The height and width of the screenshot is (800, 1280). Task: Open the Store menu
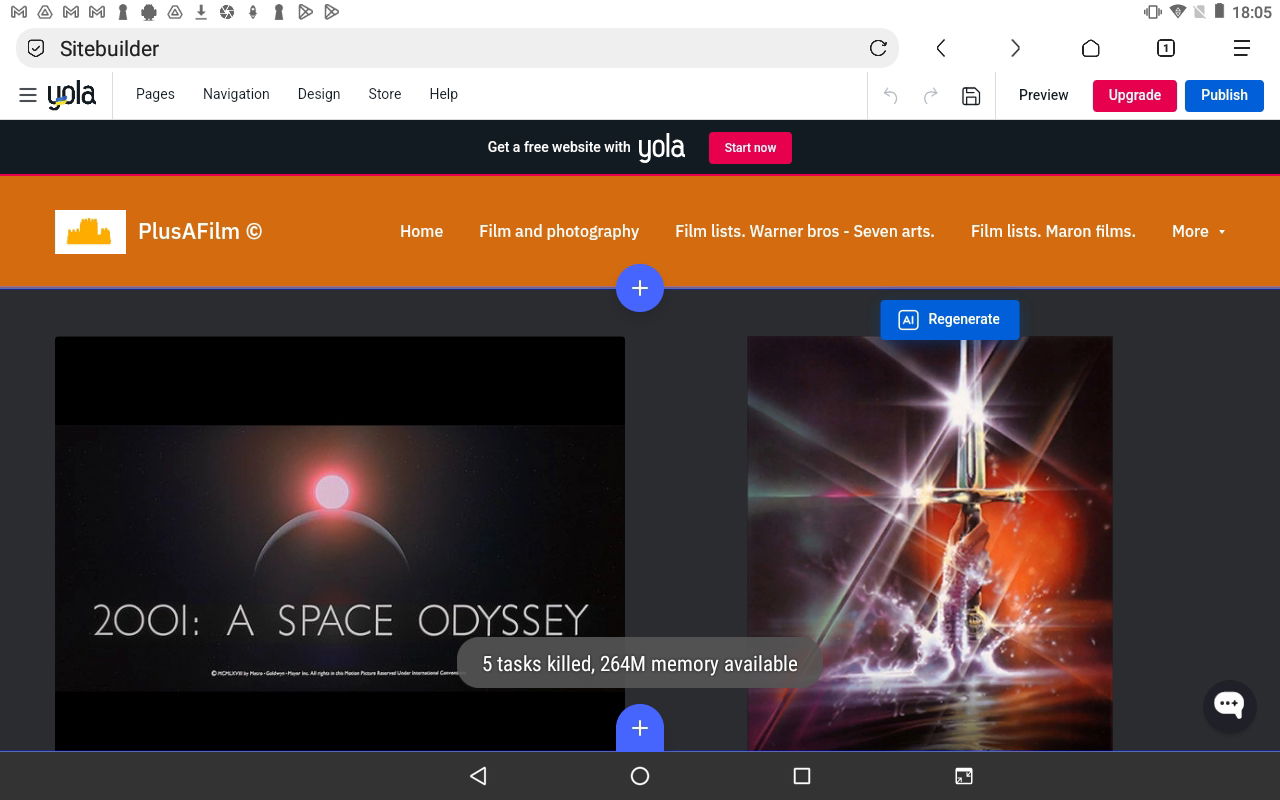click(x=385, y=94)
